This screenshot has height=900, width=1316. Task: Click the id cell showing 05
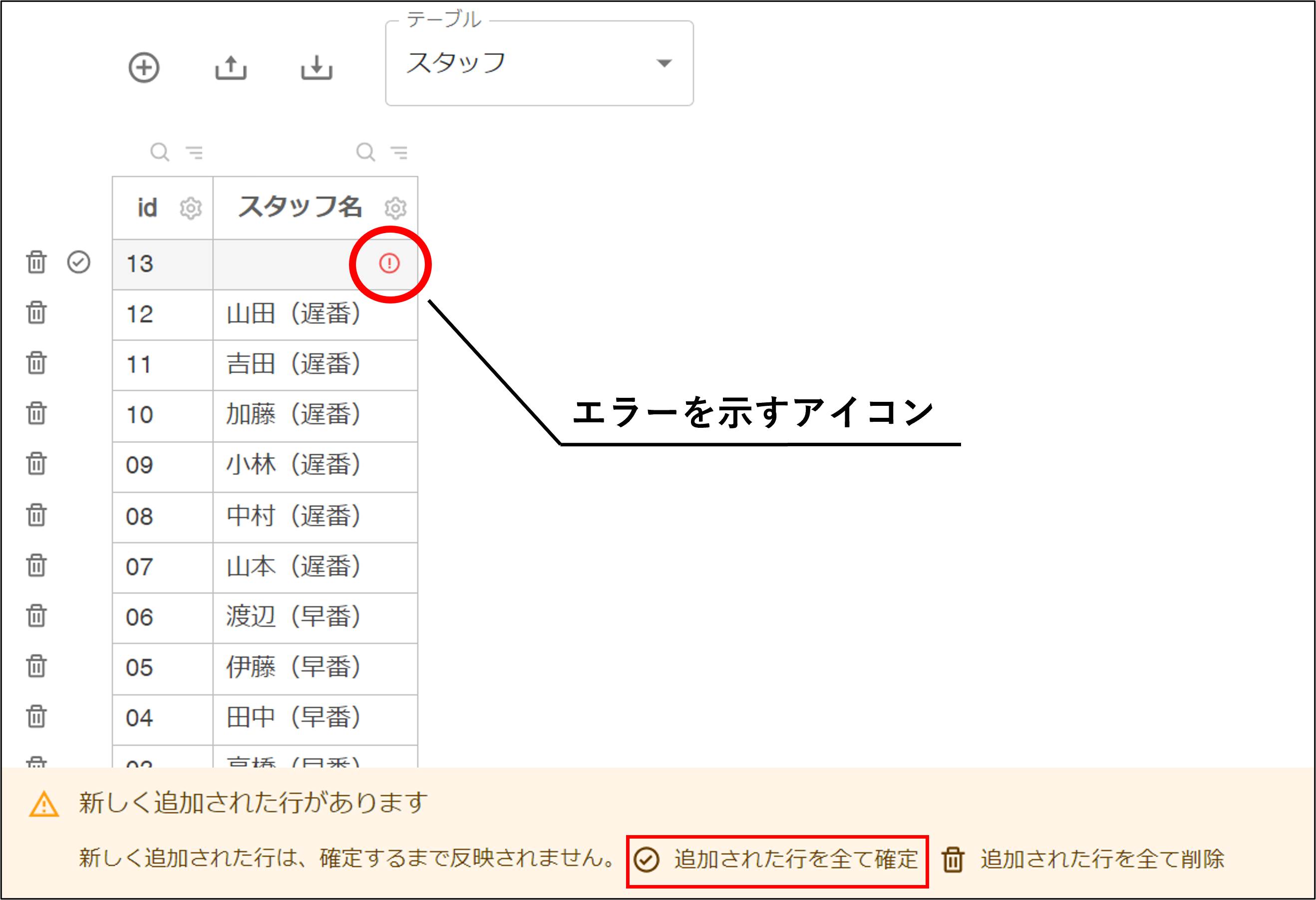[x=163, y=668]
